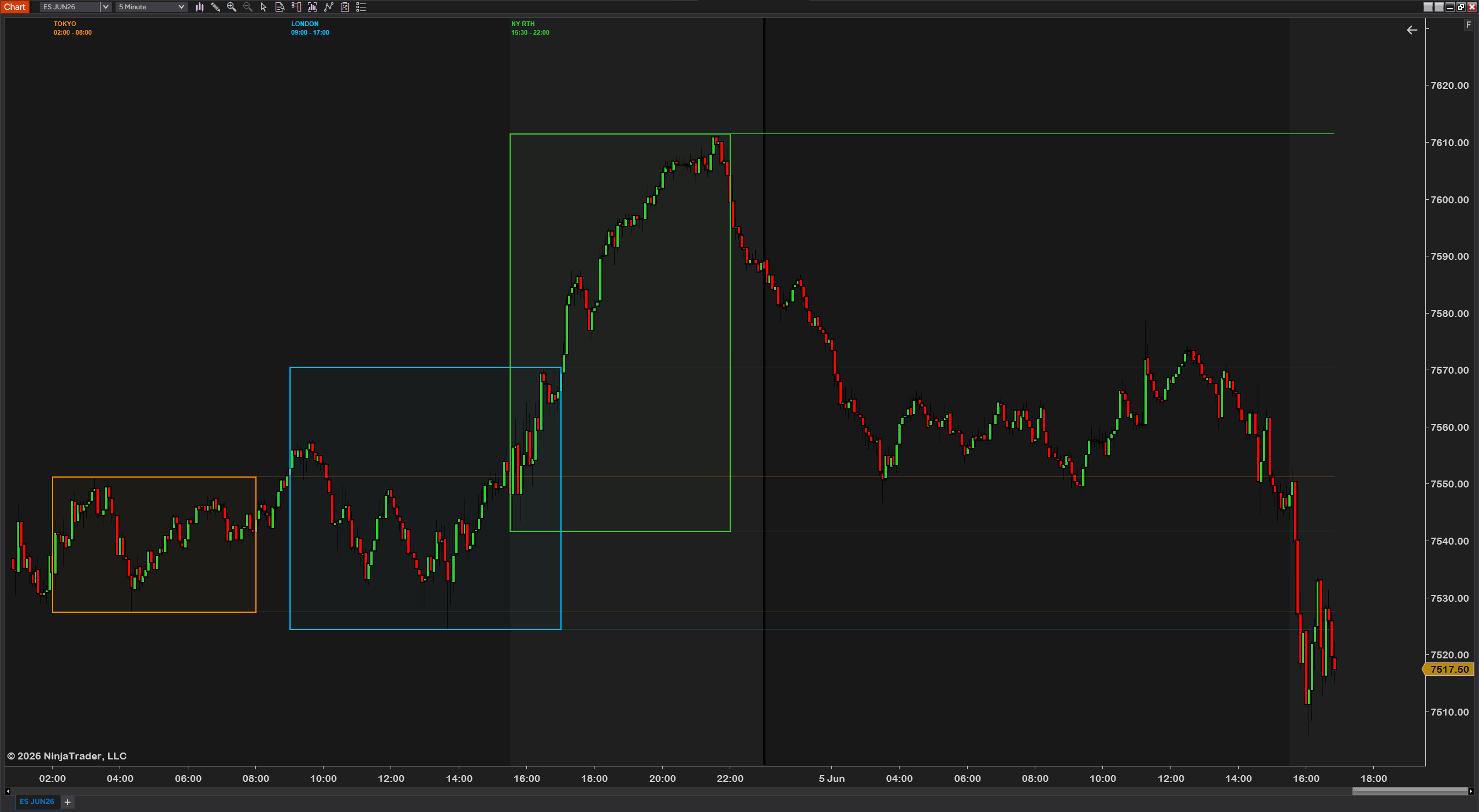Click the 7570.00 price axis label
Viewport: 1479px width, 812px height.
click(x=1450, y=370)
